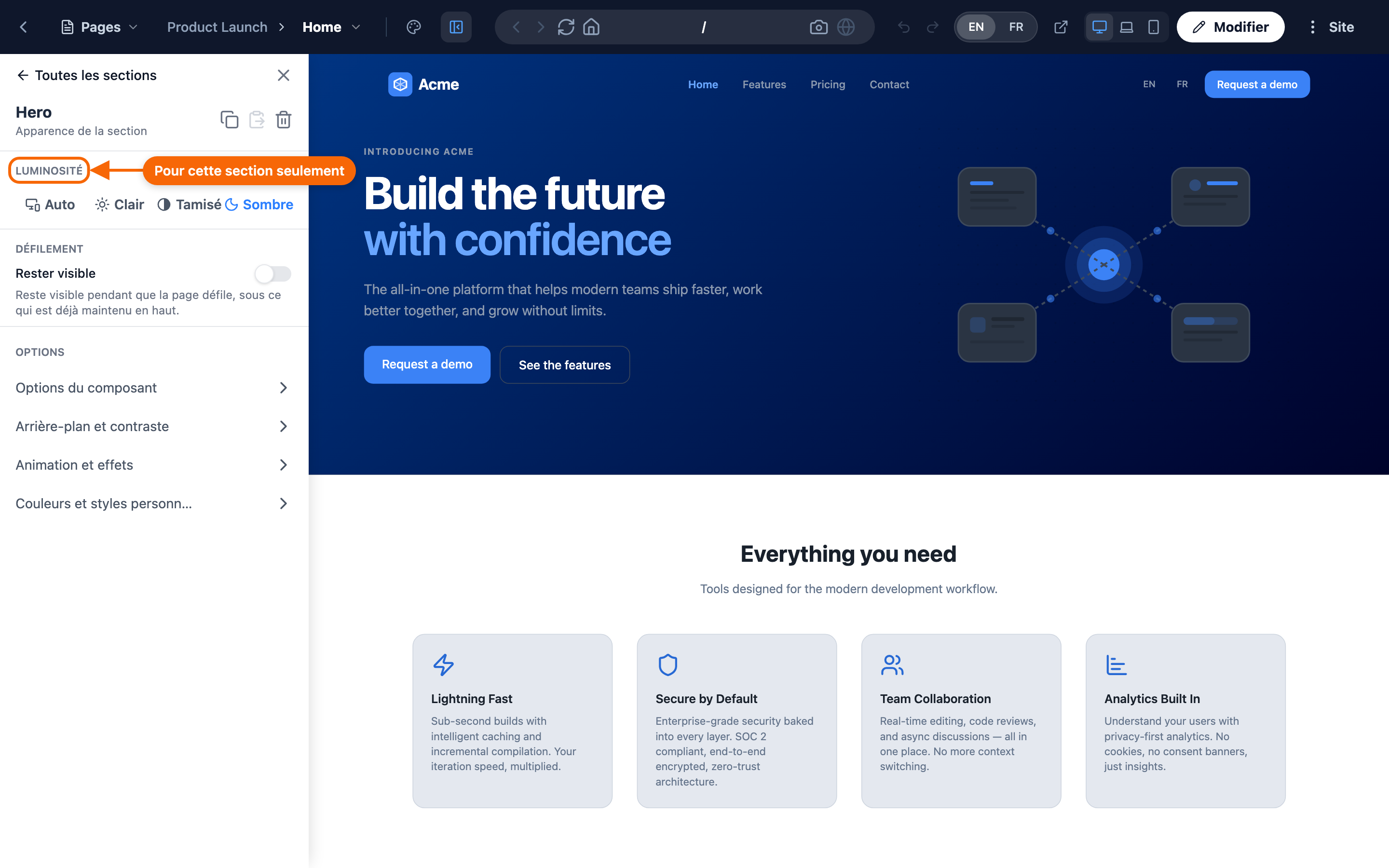
Task: Click the globe icon in the address bar
Action: 846,27
